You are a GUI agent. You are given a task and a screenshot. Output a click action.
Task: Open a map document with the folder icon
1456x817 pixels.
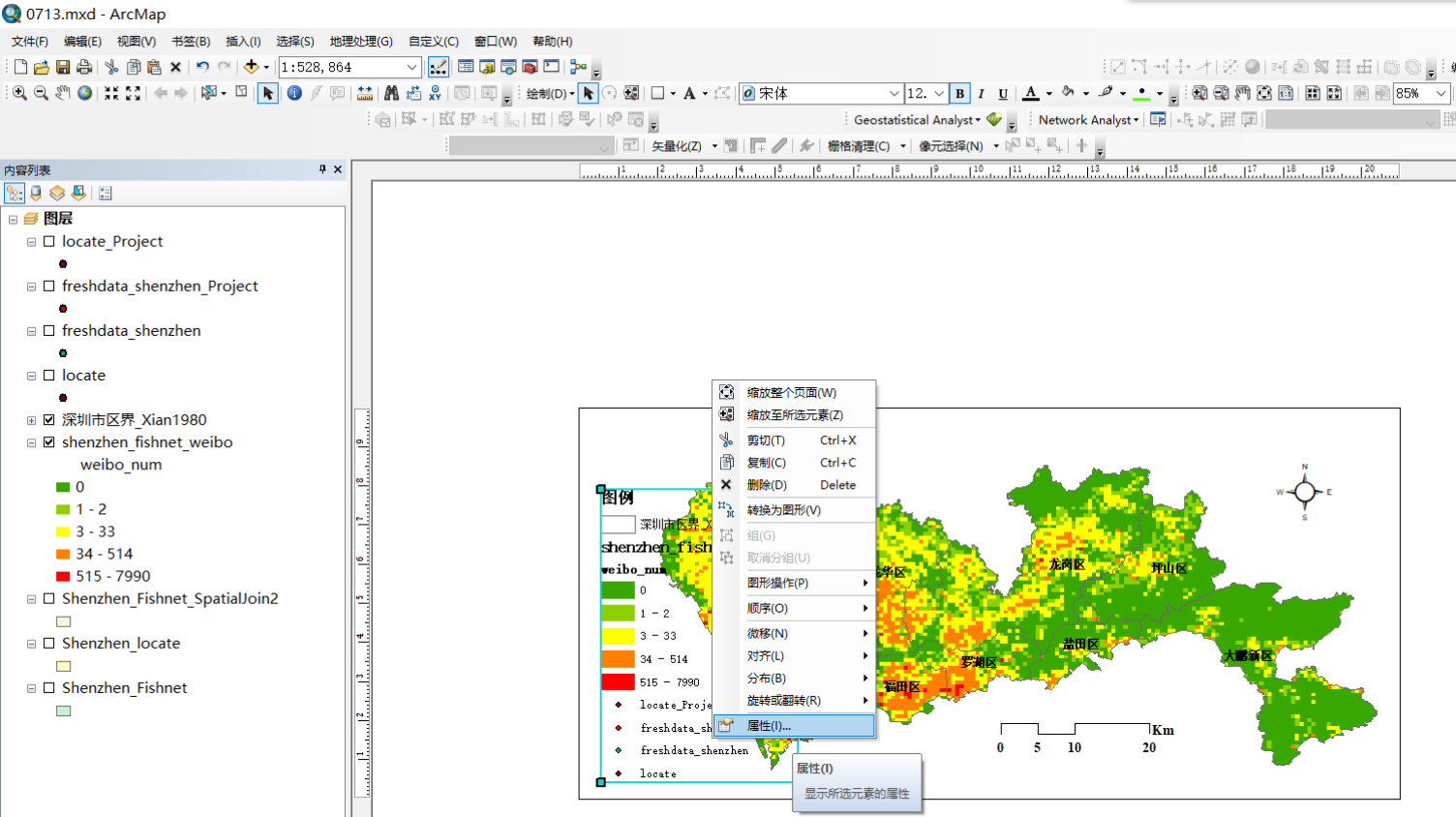[x=41, y=67]
